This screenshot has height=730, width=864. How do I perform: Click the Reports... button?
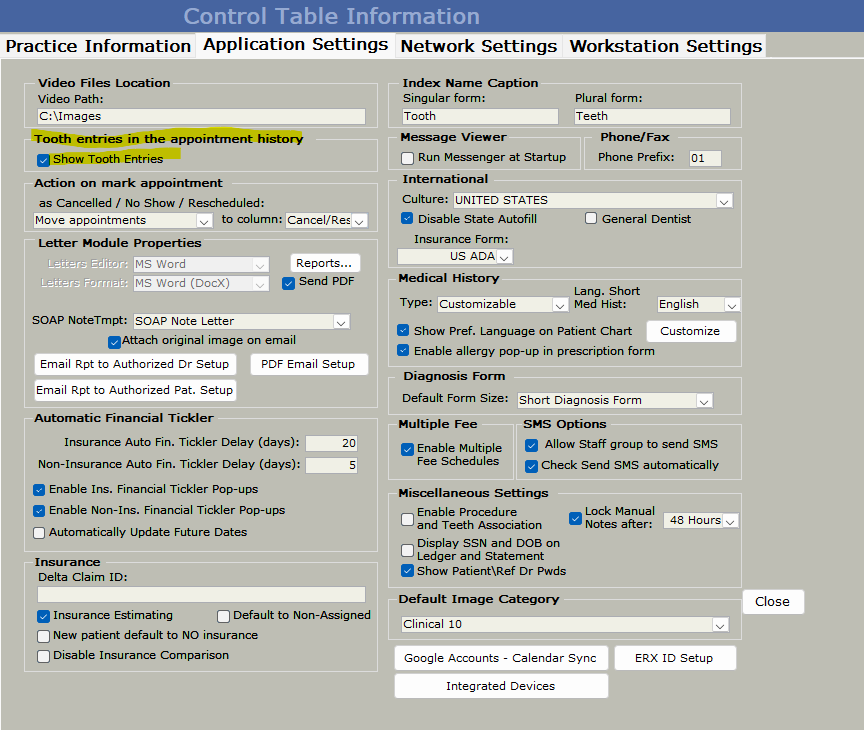point(324,263)
